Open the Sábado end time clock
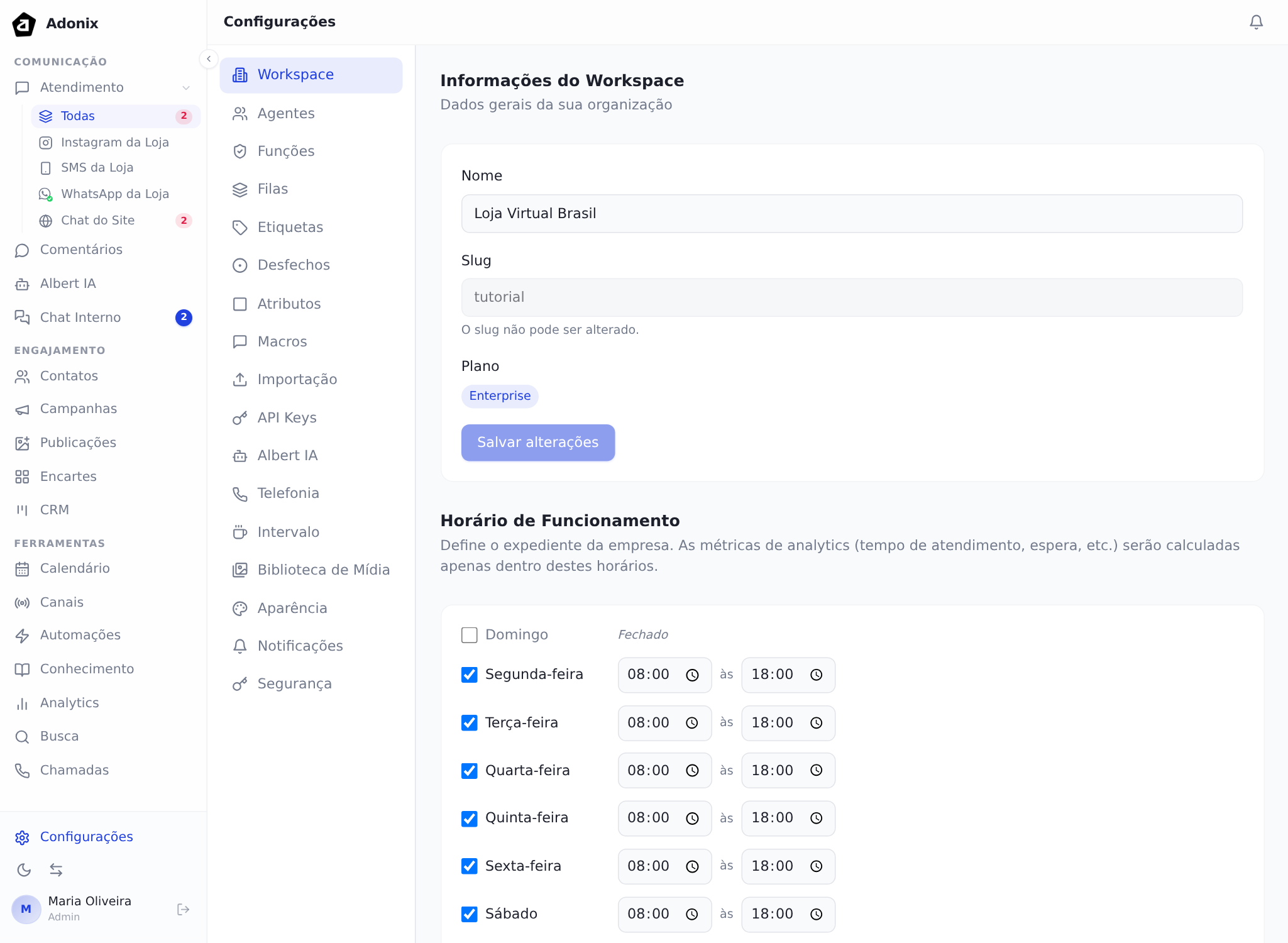 [816, 914]
